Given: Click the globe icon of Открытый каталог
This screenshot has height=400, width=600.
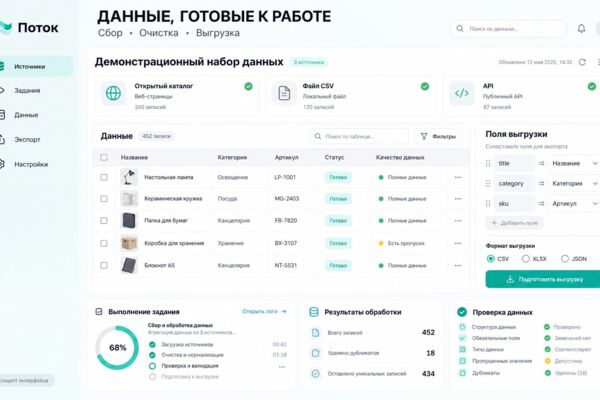Looking at the screenshot, I should click(113, 93).
